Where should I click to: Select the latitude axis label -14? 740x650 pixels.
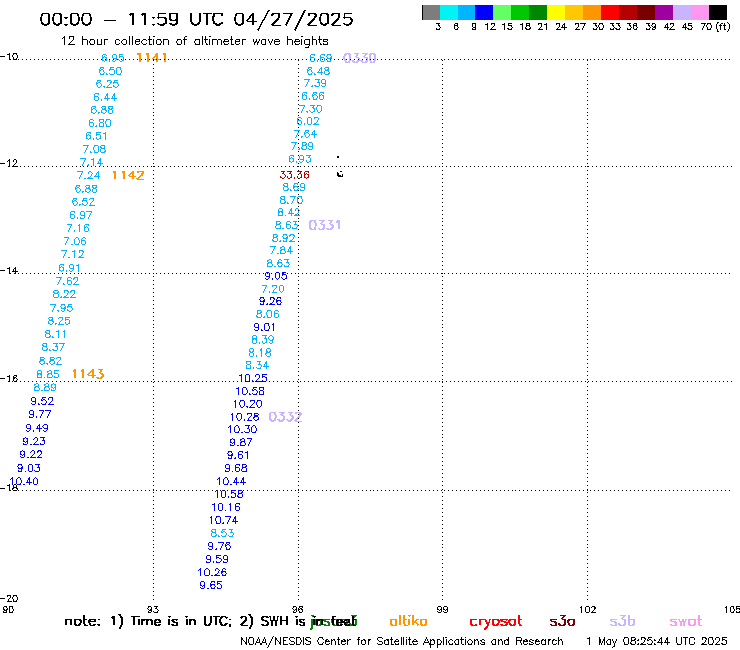point(9,270)
